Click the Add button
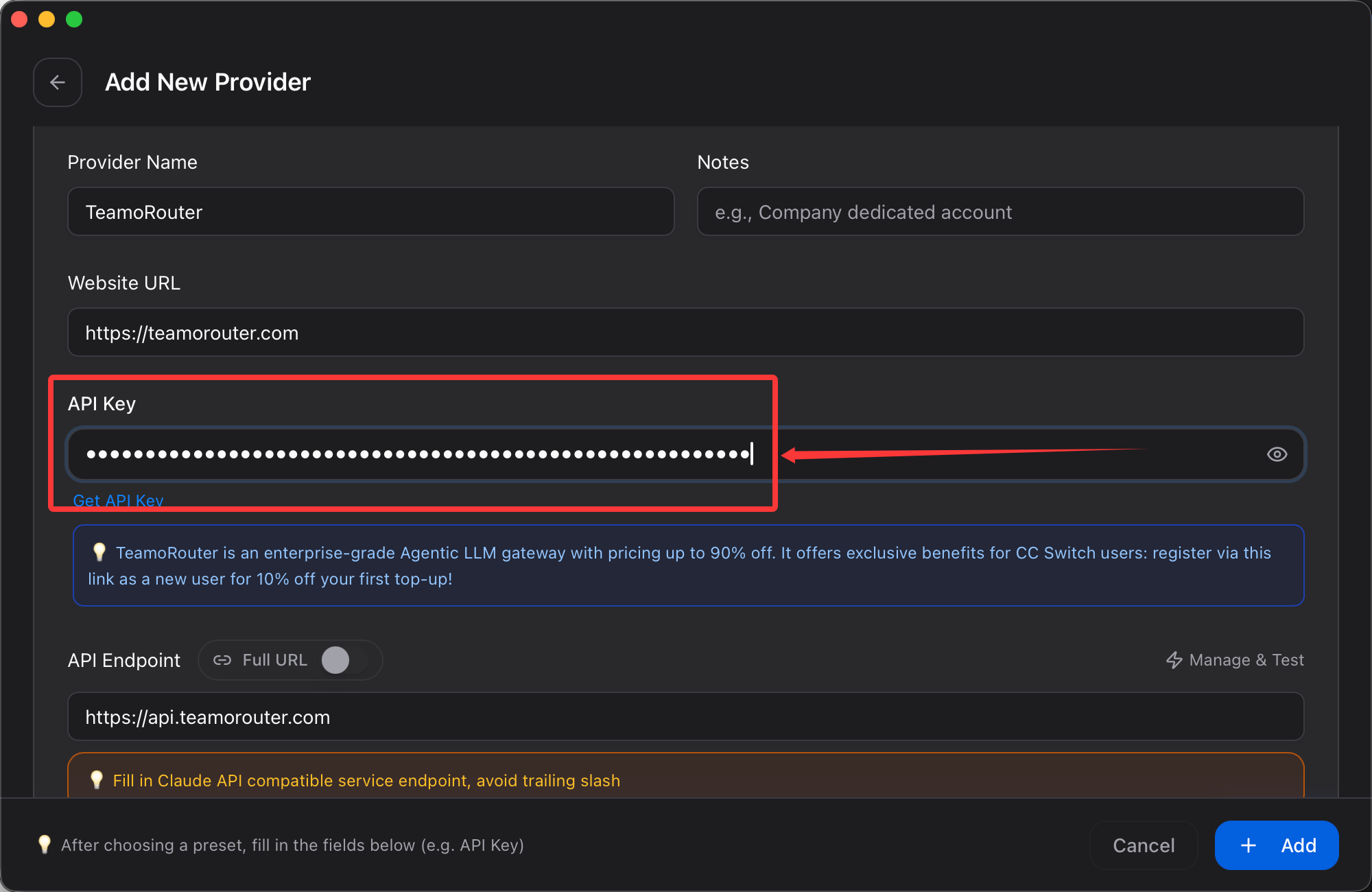 [x=1277, y=845]
